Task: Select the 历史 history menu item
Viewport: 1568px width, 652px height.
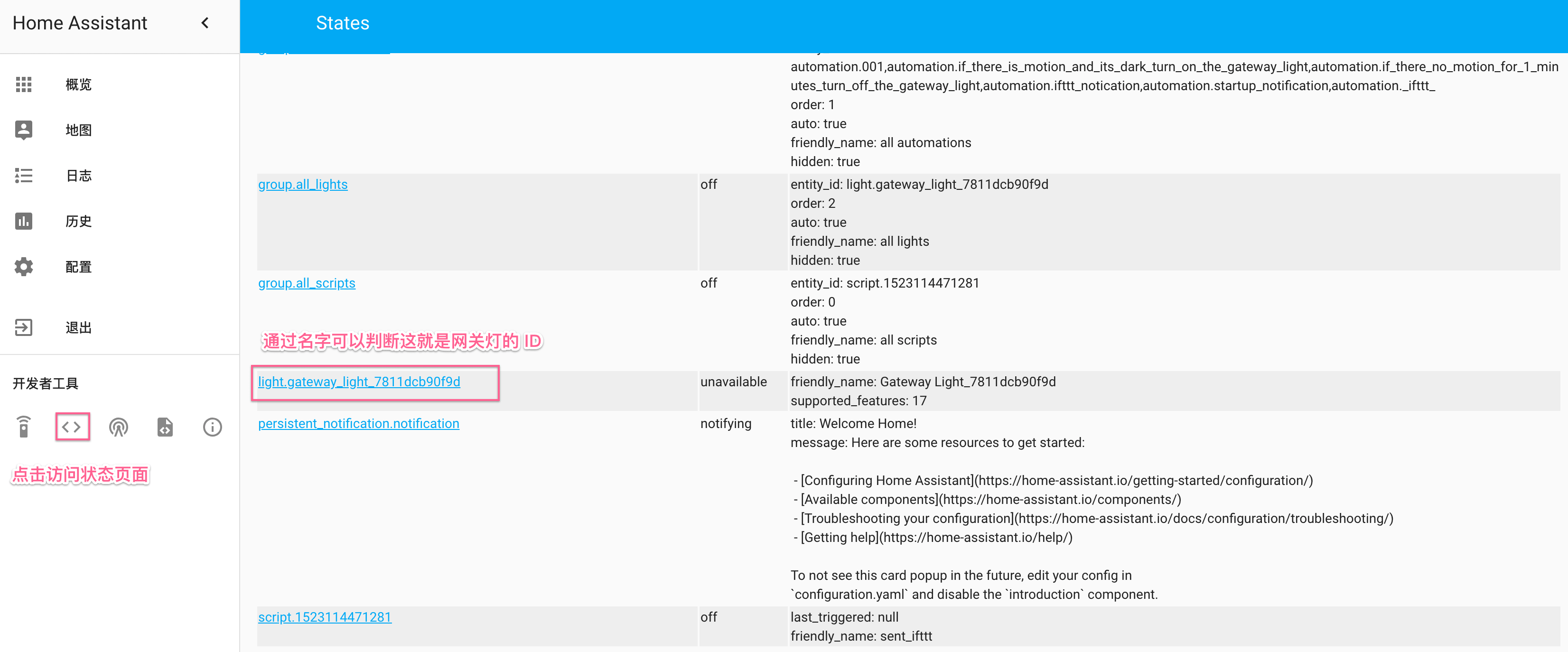Action: 78,221
